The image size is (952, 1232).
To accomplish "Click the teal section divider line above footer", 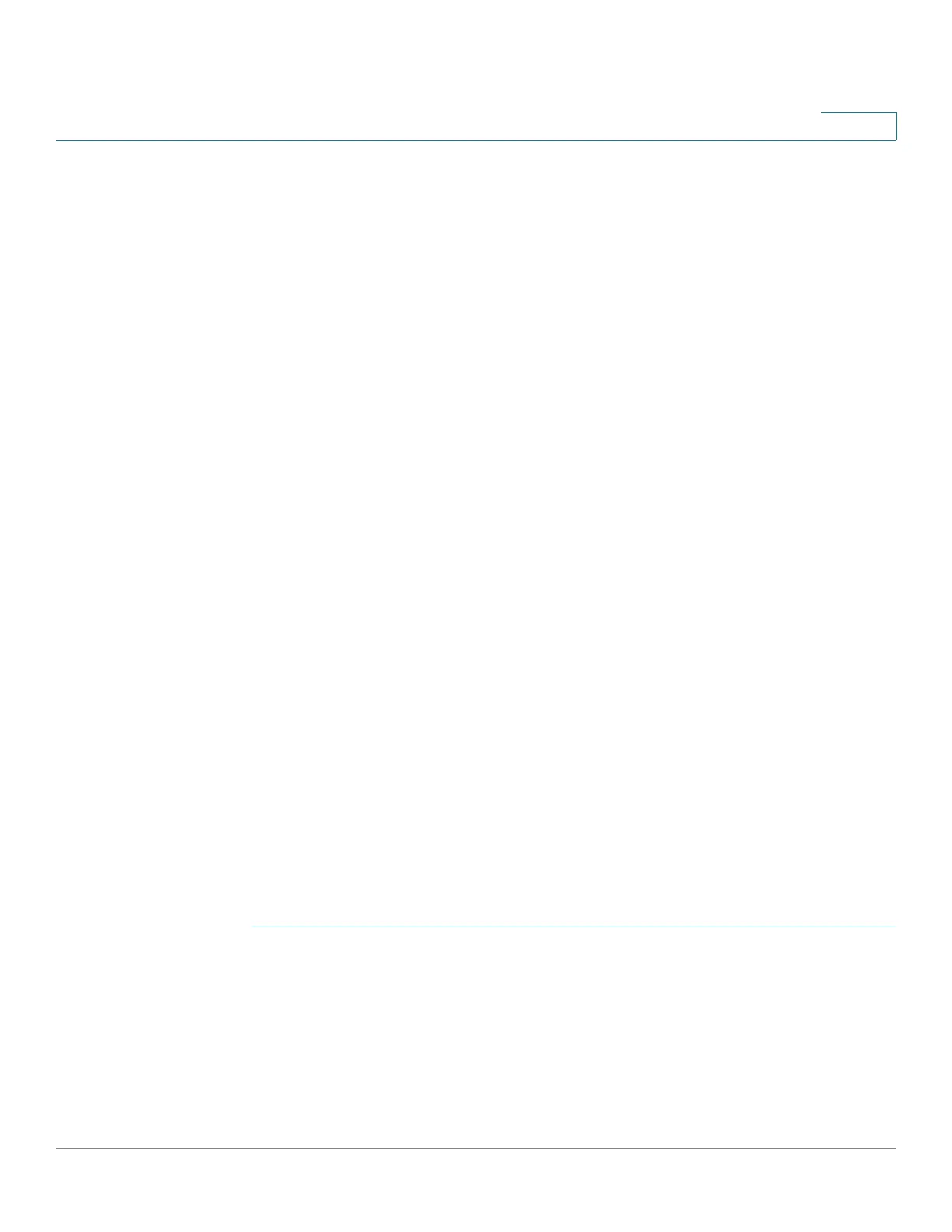I will (x=574, y=926).
